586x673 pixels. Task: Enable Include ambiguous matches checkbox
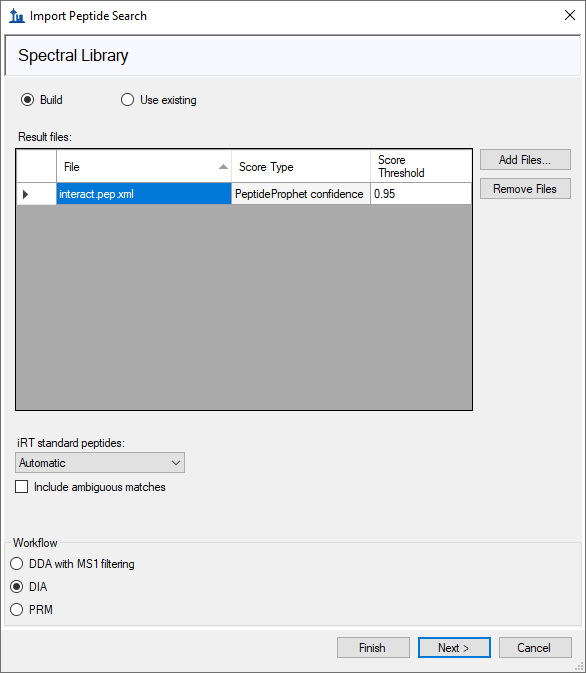(21, 487)
